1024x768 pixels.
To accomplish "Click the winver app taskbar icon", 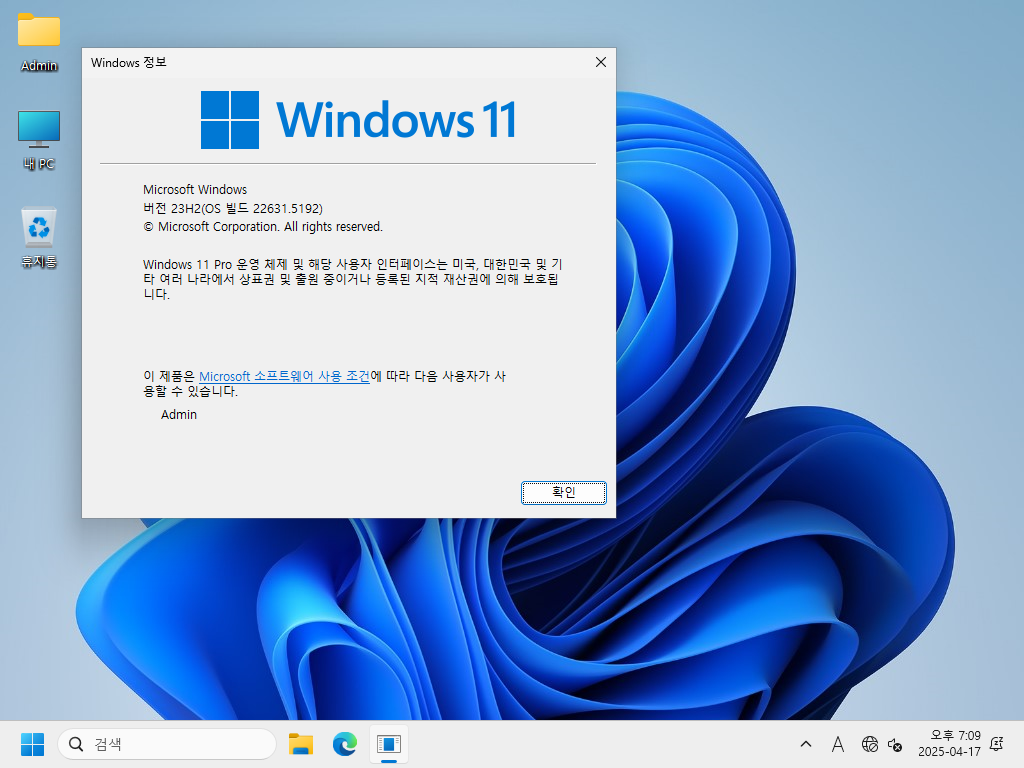I will tap(389, 744).
